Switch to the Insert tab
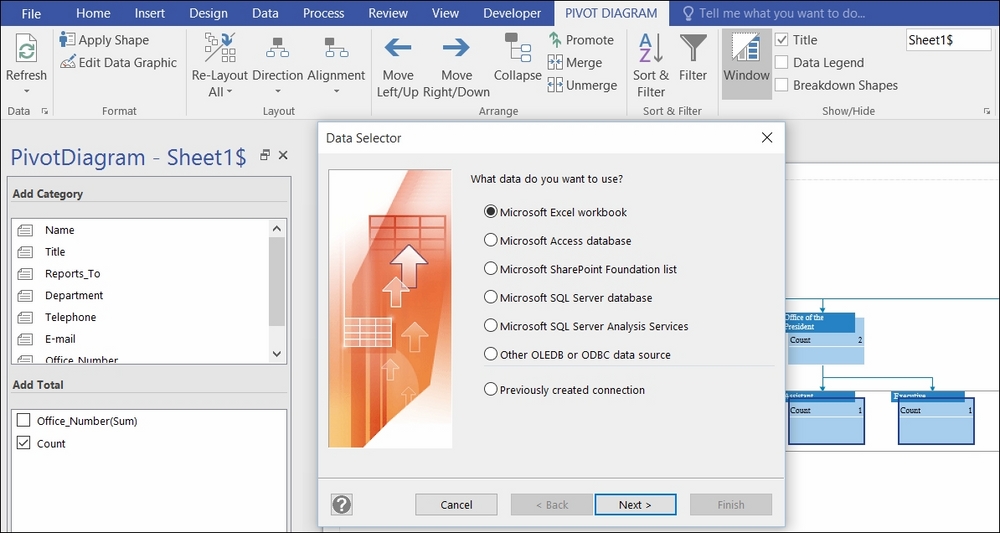Screen dimensions: 1000x533 pyautogui.click(x=150, y=13)
